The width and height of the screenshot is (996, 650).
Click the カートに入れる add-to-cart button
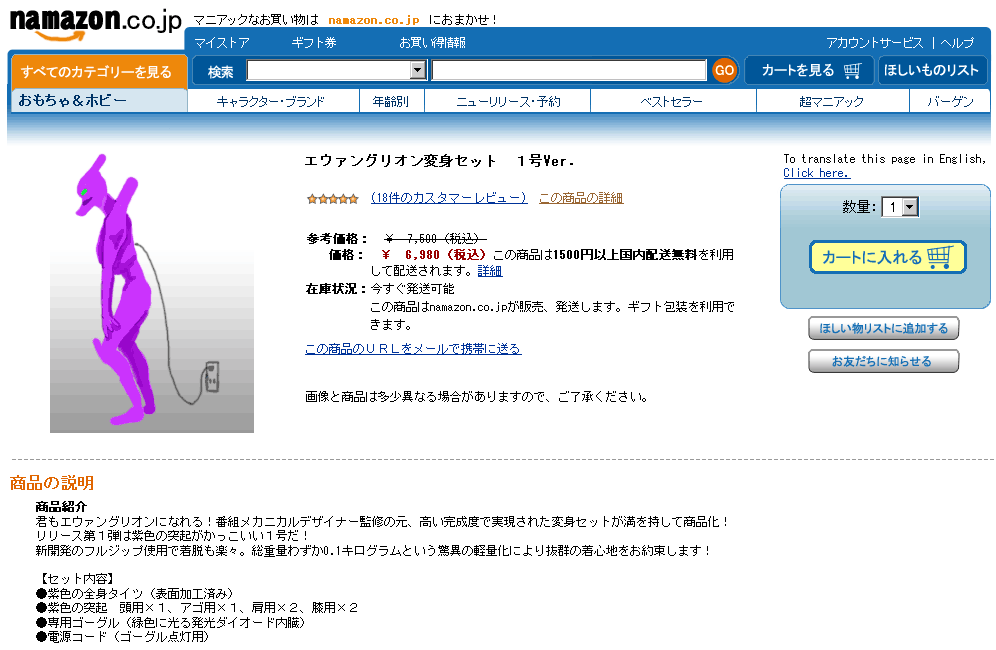click(x=887, y=257)
